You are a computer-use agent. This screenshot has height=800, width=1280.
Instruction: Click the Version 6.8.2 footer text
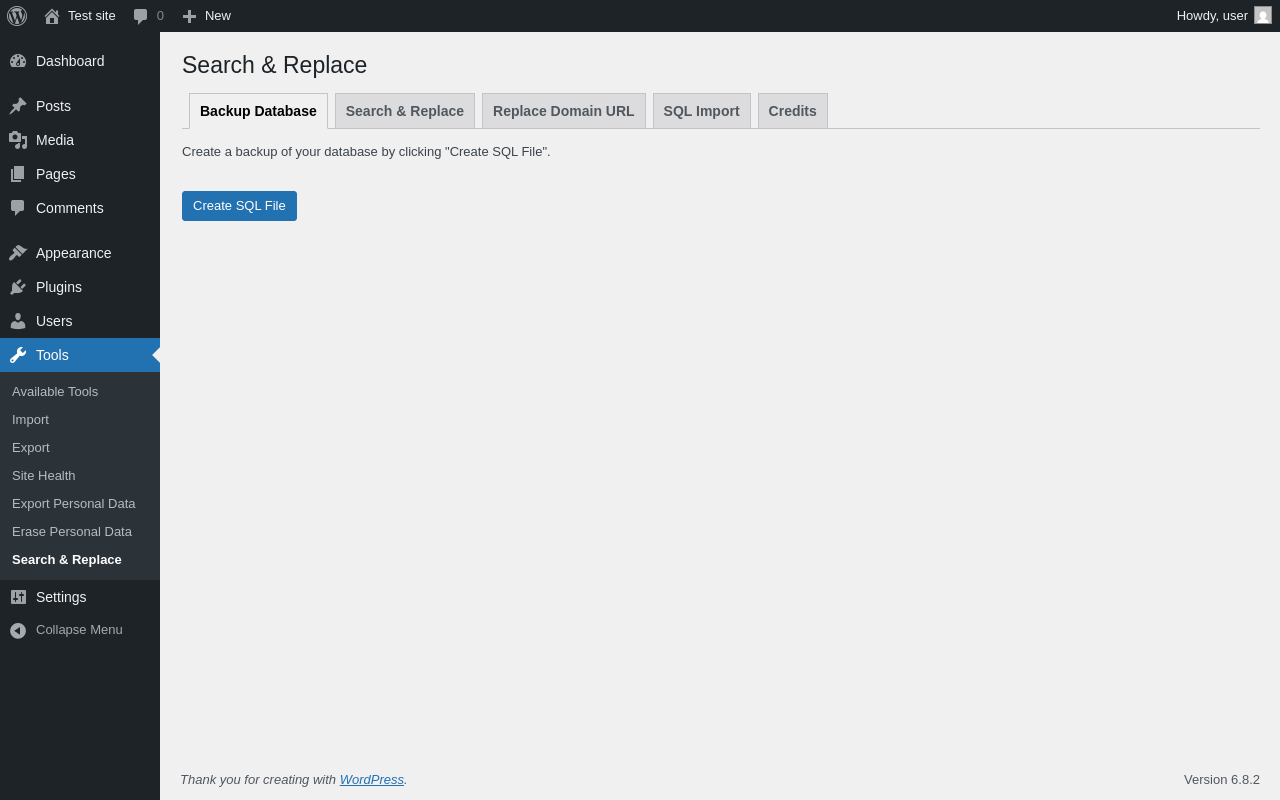pyautogui.click(x=1222, y=779)
